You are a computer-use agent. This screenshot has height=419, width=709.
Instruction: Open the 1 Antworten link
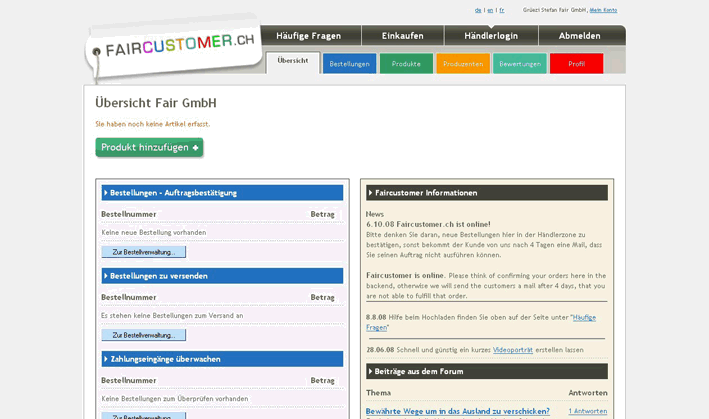pyautogui.click(x=588, y=411)
